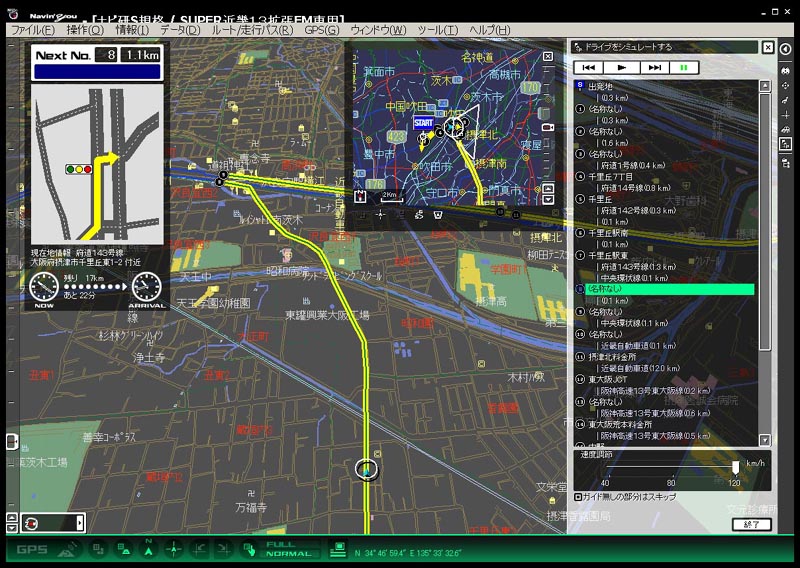The height and width of the screenshot is (568, 800).
Task: Click the current vehicle position marker on the map
Action: coord(367,470)
